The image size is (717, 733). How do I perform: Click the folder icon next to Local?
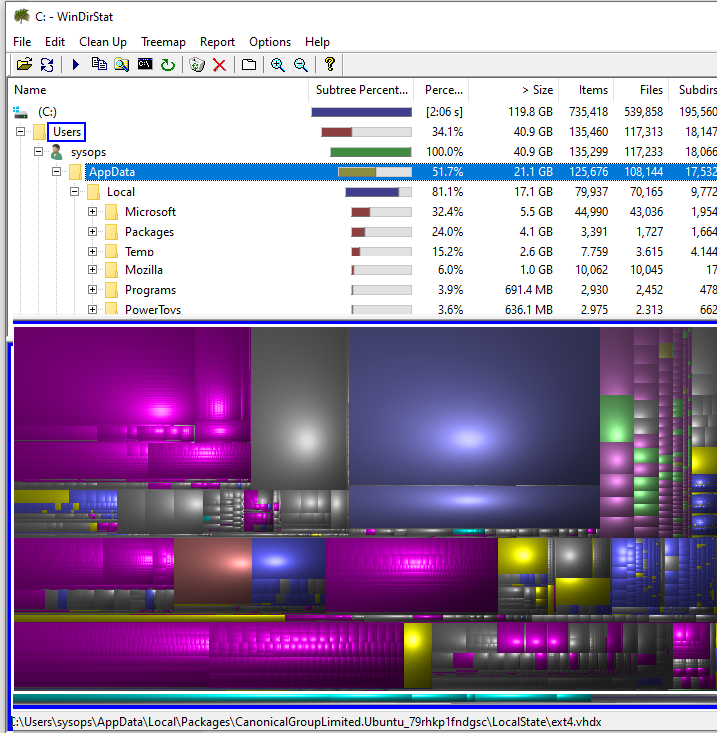tap(93, 192)
